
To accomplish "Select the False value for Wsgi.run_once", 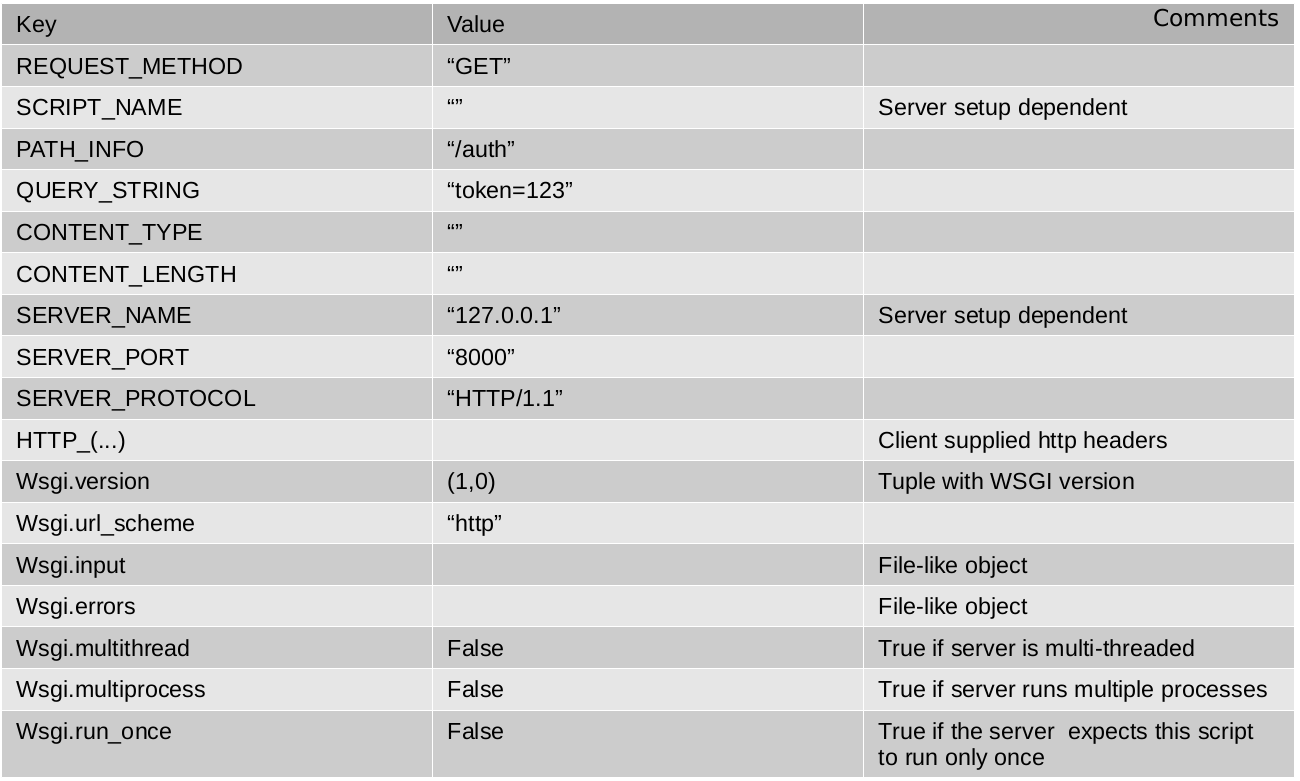I will tap(475, 731).
